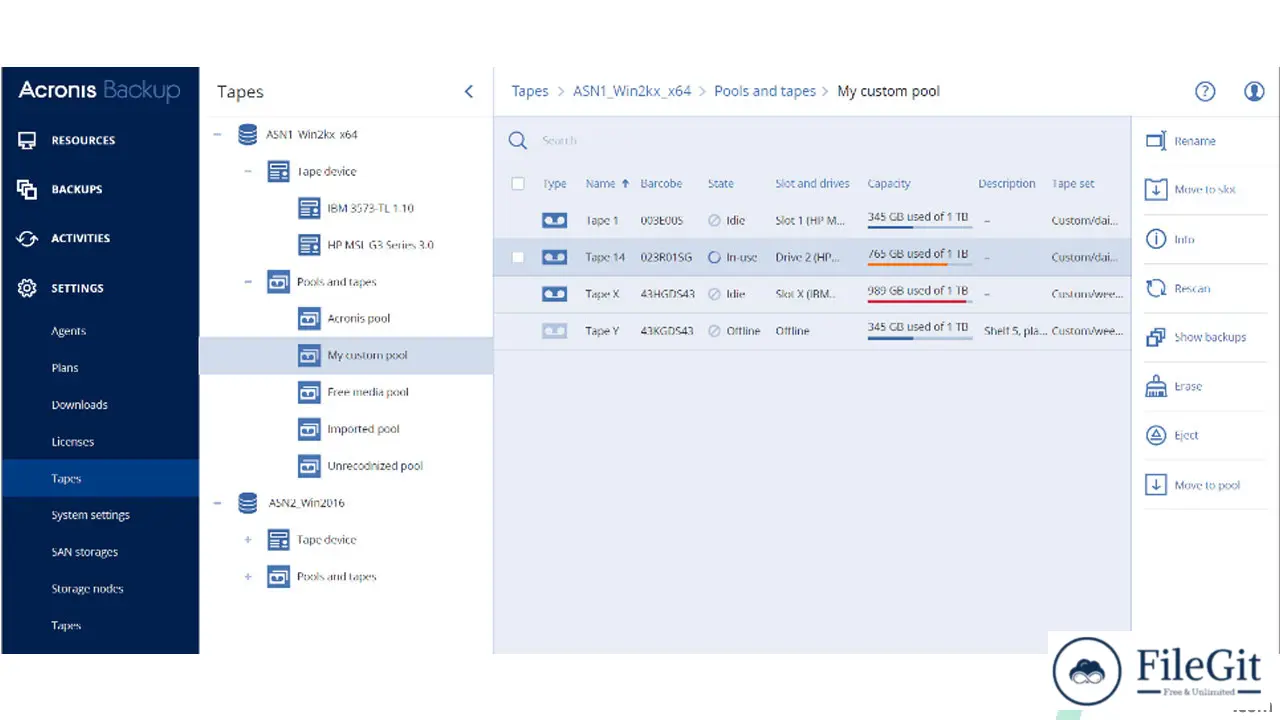Viewport: 1280px width, 720px height.
Task: Collapse Tape device under ASN1
Action: pyautogui.click(x=248, y=171)
